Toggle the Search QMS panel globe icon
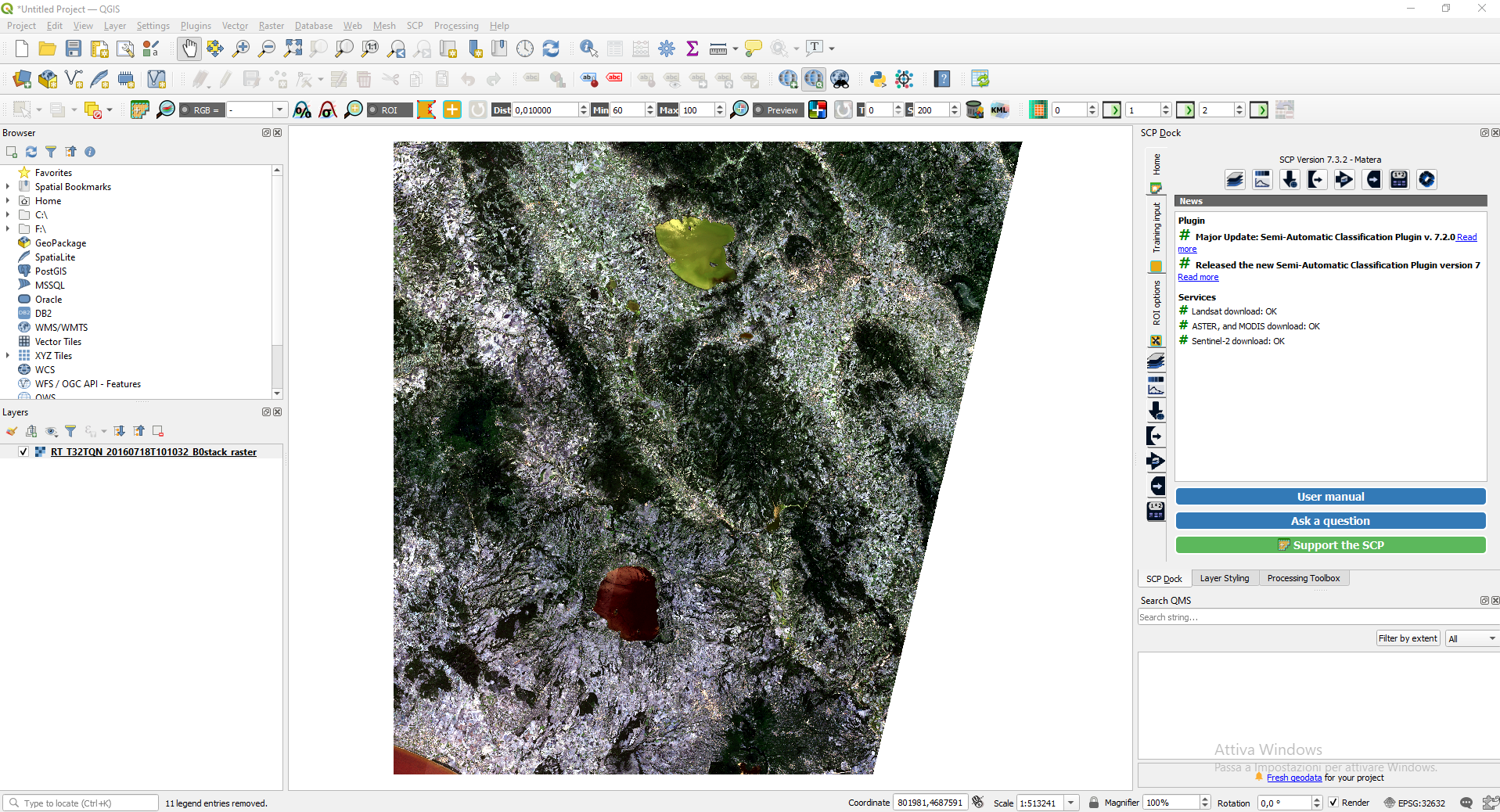 point(814,79)
